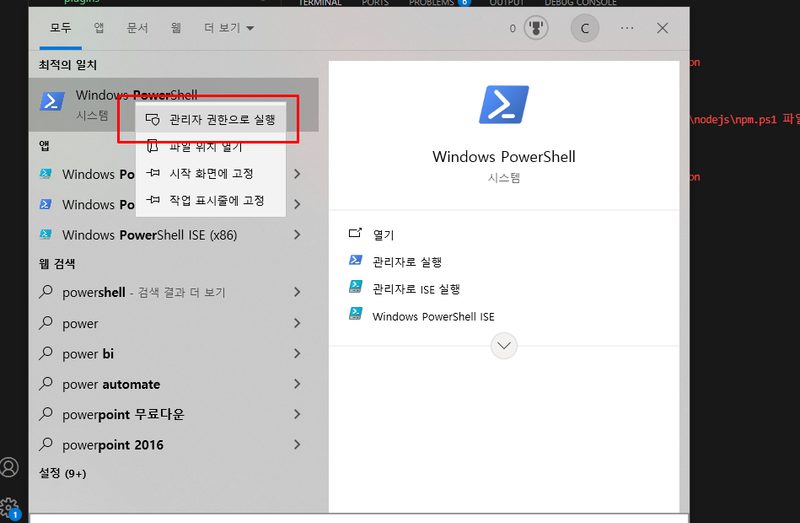The image size is (800, 523).
Task: Expand arrow beside power bi suggestion
Action: point(297,354)
